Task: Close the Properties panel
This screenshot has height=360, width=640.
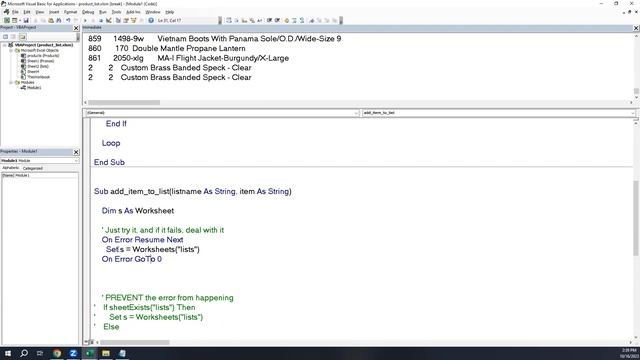Action: click(x=76, y=152)
